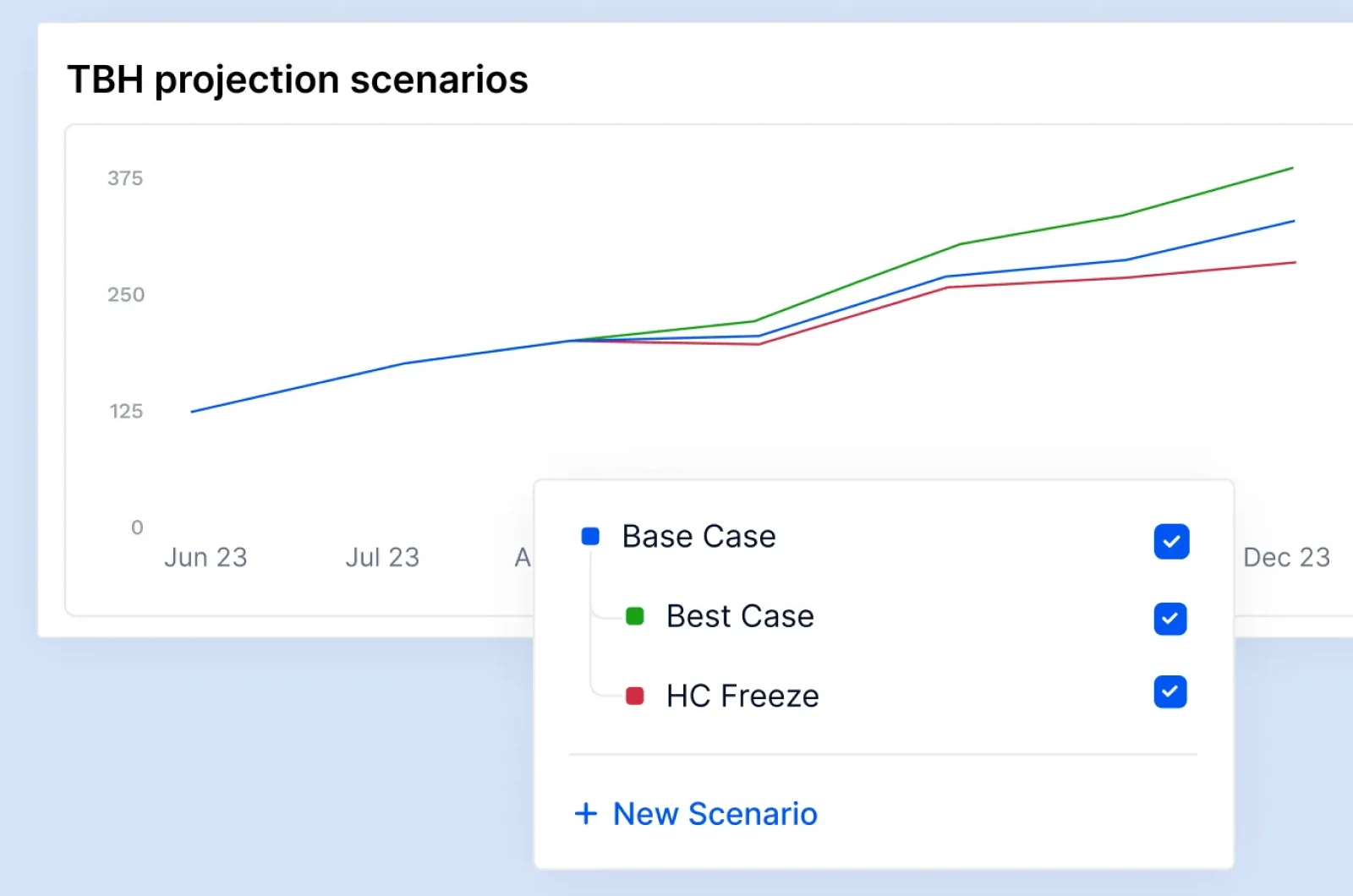Select the Best Case scenario label

739,616
